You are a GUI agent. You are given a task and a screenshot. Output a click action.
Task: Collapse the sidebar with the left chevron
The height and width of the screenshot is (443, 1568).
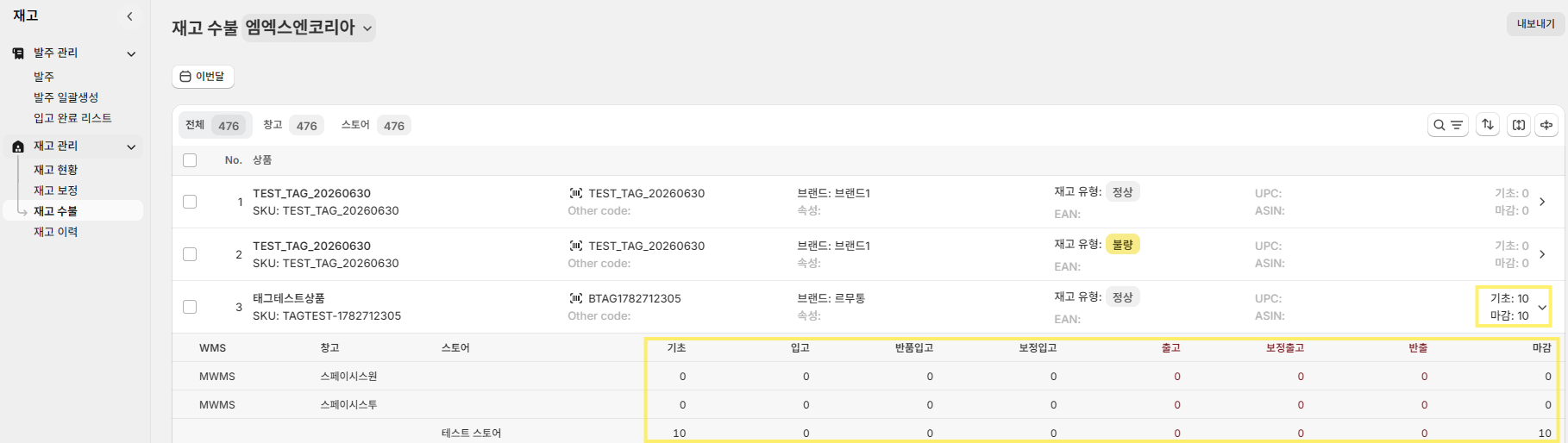click(x=129, y=16)
